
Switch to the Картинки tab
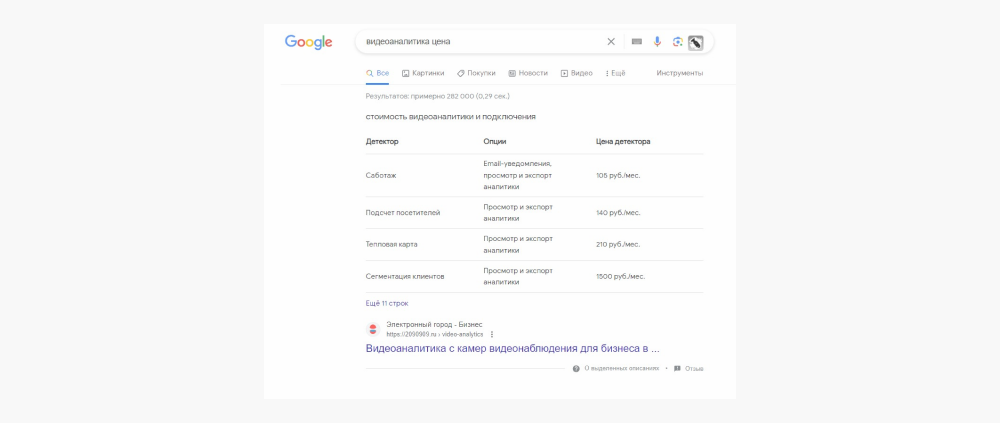pos(422,73)
